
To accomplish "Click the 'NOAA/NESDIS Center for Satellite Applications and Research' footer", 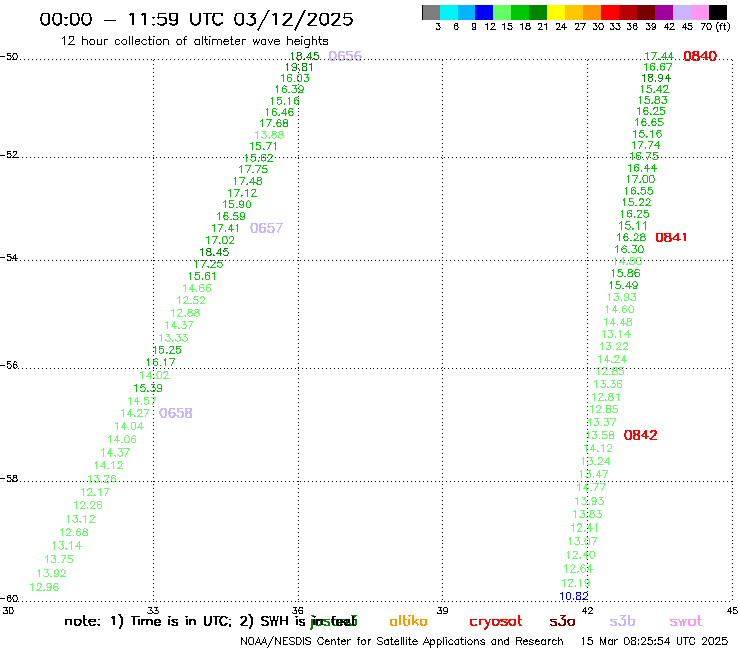I will [x=402, y=642].
